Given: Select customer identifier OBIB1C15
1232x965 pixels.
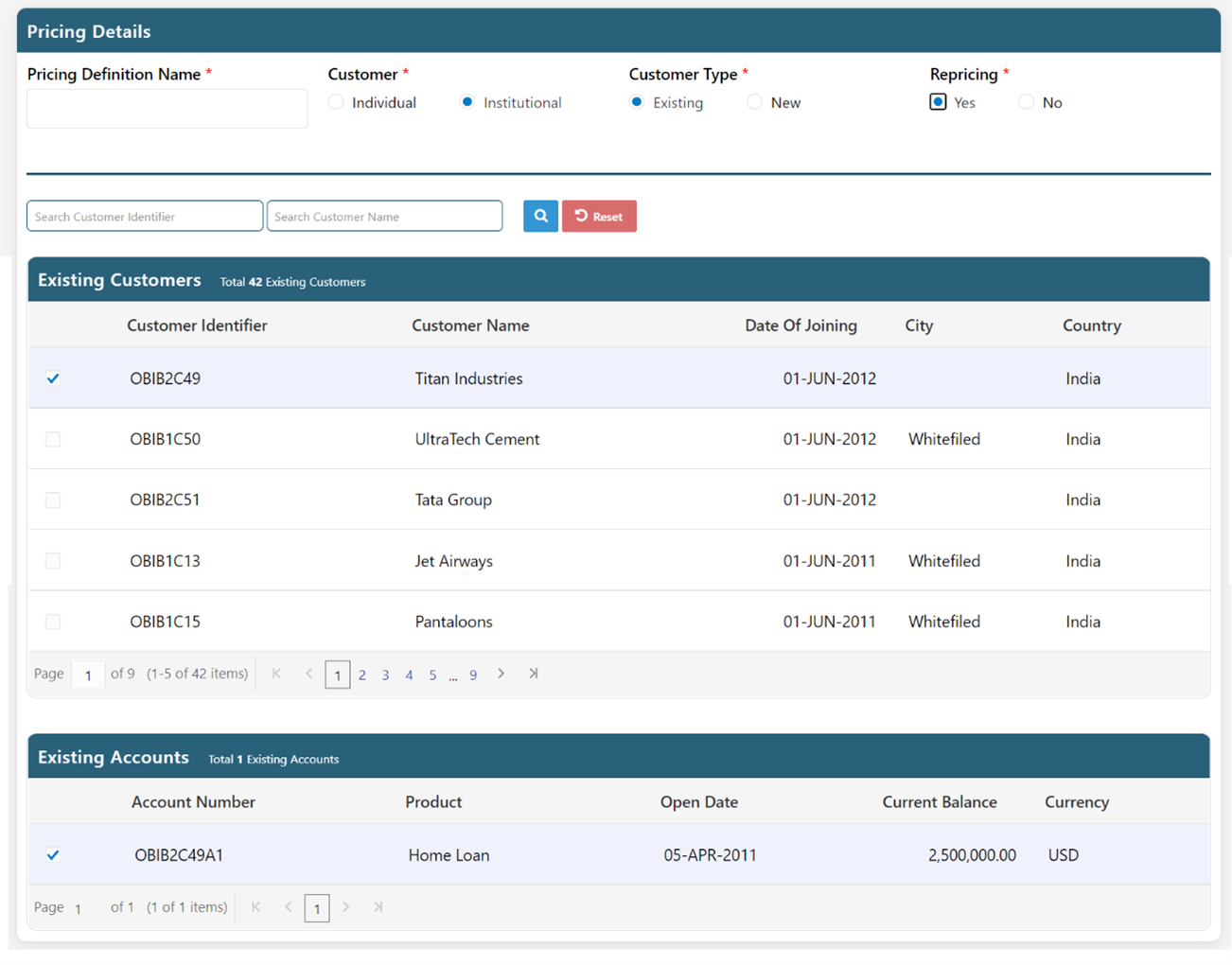Looking at the screenshot, I should tap(165, 622).
